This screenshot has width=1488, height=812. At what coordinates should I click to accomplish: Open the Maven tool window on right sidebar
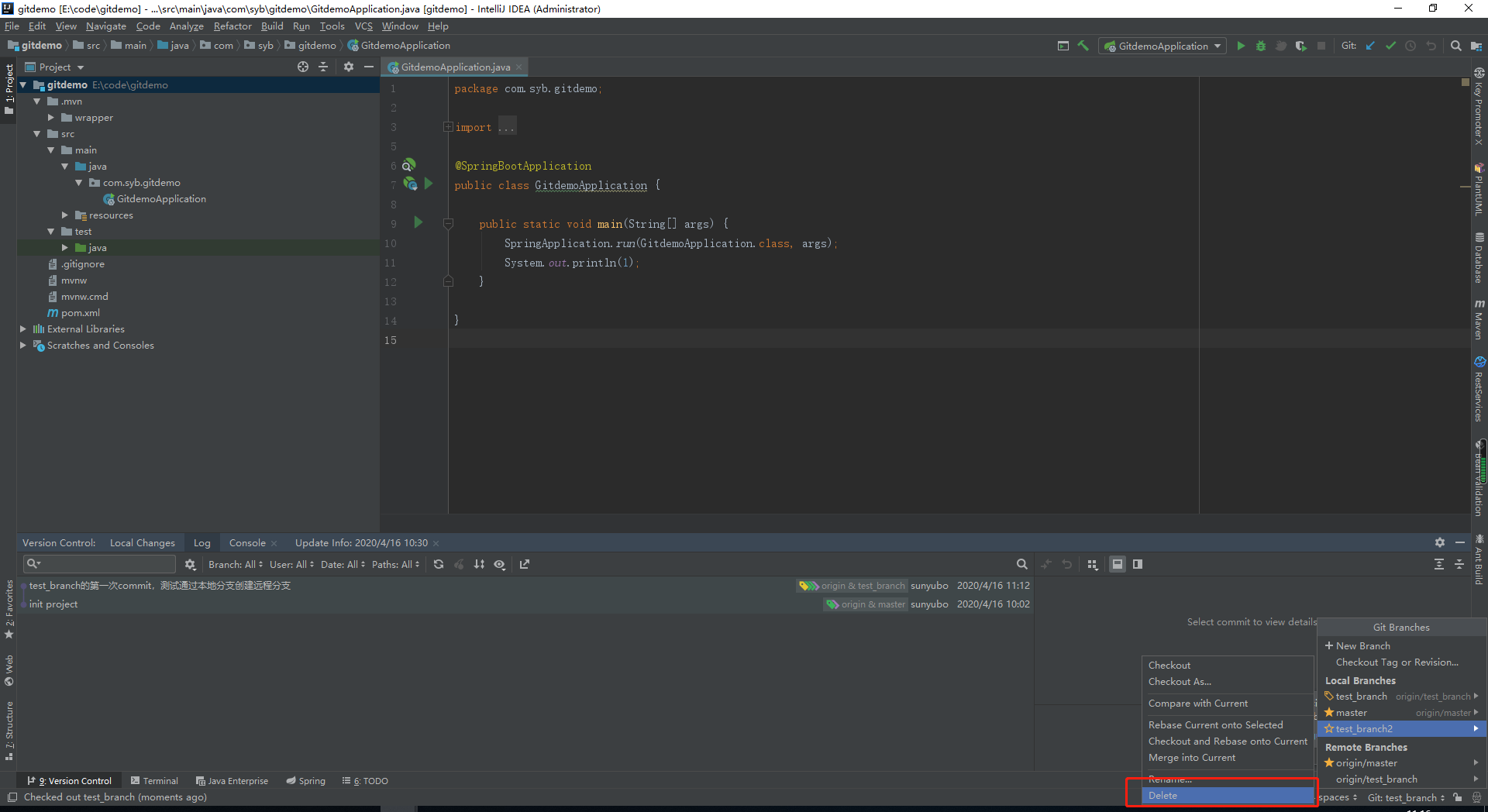pos(1479,319)
